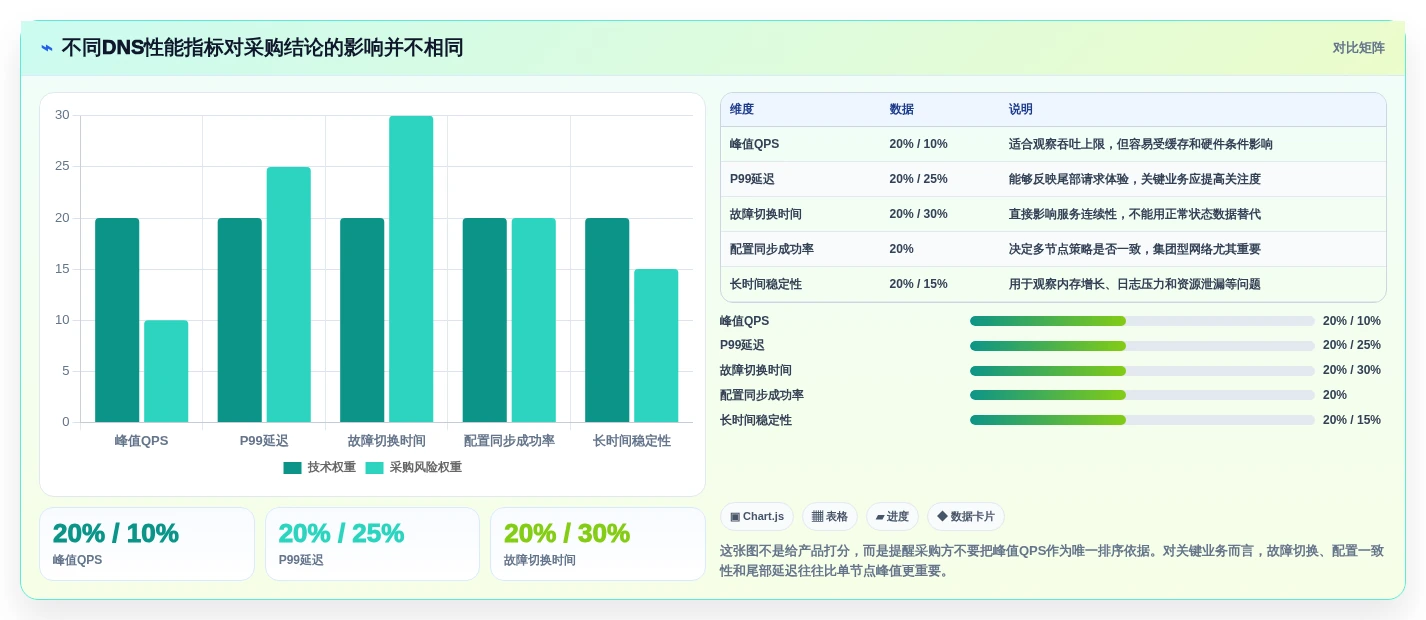Image resolution: width=1426 pixels, height=620 pixels.
Task: Click the 20% / 10% table cell
Action: pyautogui.click(x=918, y=144)
